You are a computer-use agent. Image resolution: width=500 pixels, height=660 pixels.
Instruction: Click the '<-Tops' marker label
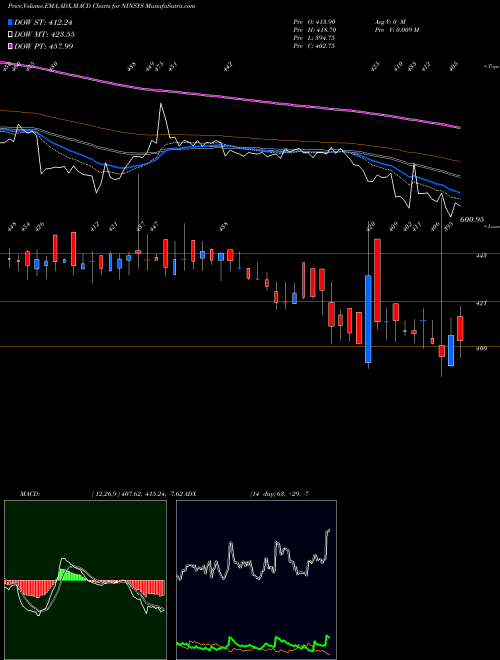point(491,67)
